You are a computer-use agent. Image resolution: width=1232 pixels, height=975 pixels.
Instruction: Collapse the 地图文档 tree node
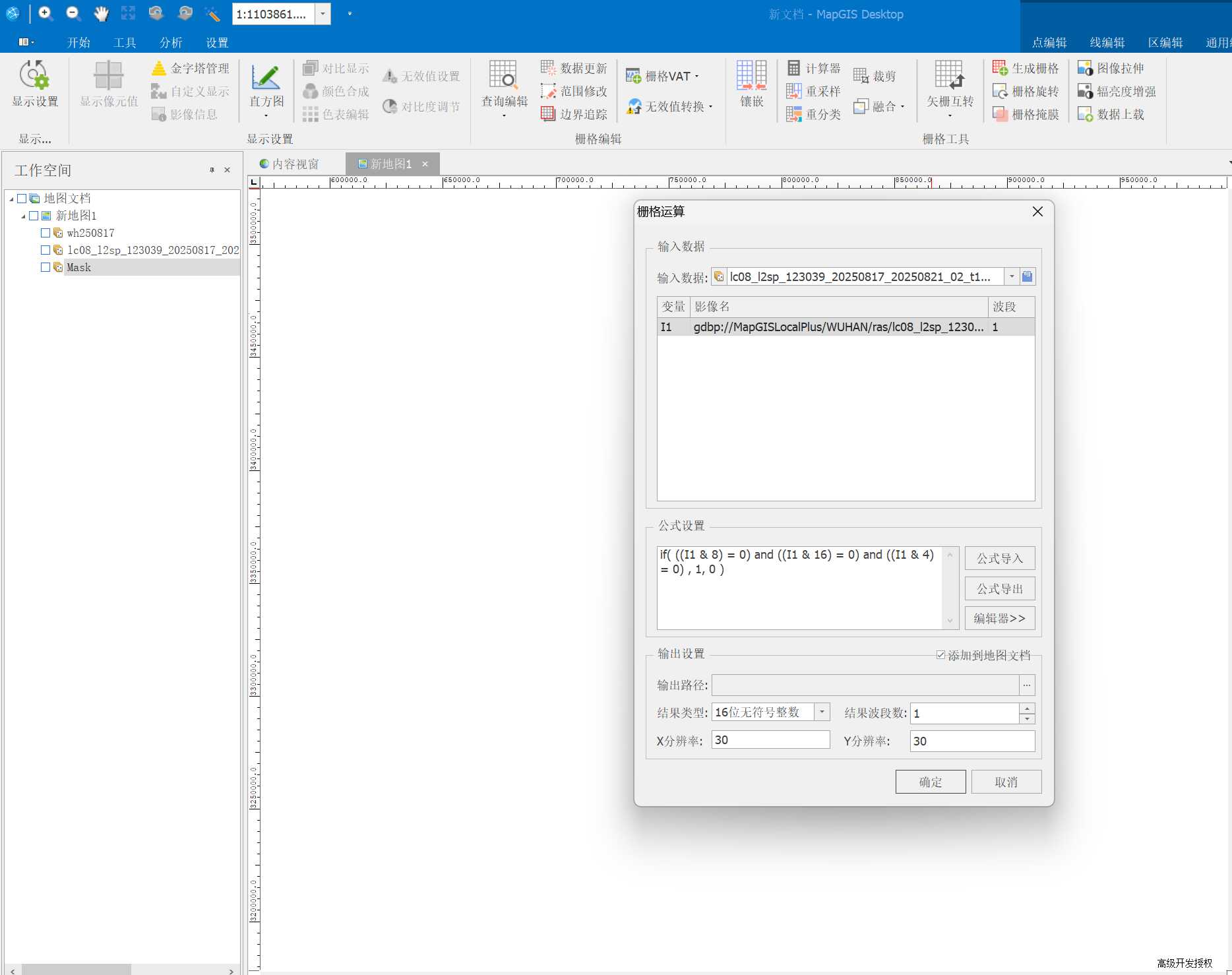[x=11, y=199]
